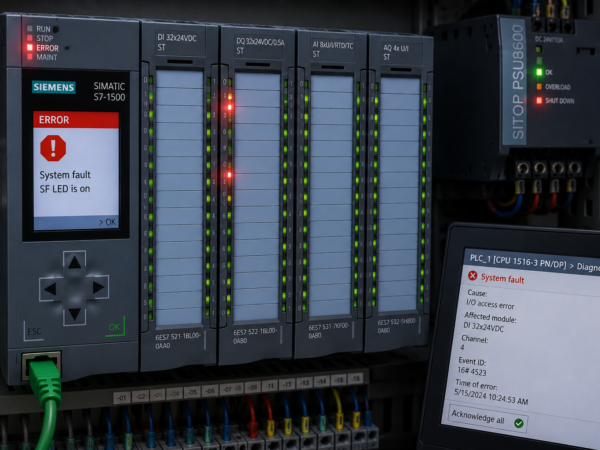The image size is (600, 450).
Task: Click the MAINT status LED
Action: pyautogui.click(x=30, y=57)
